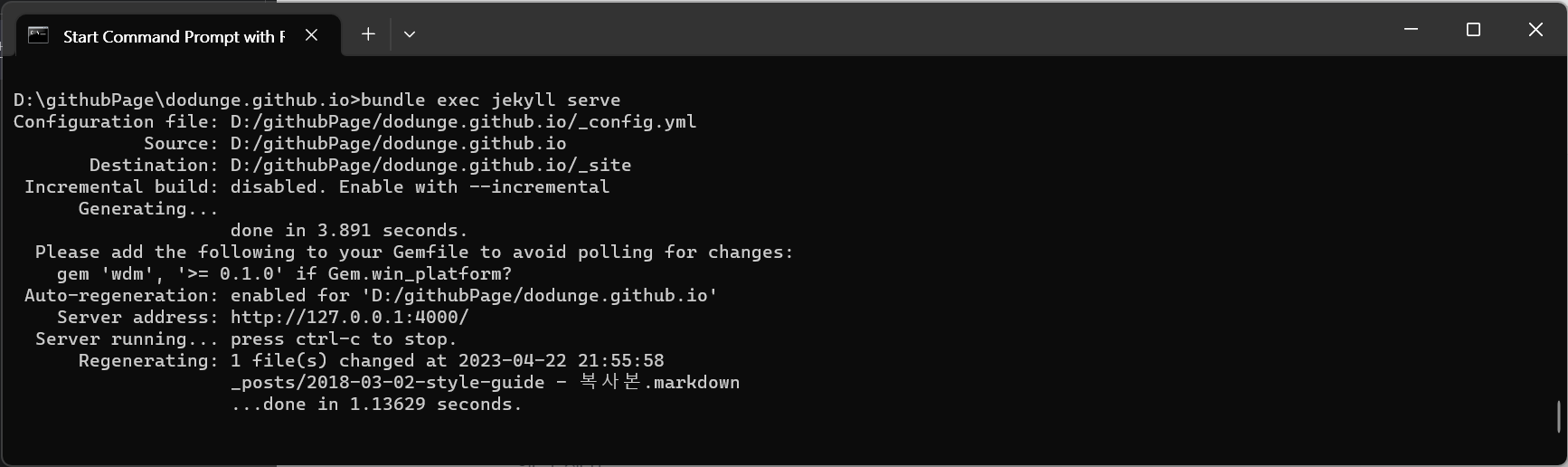
Task: Click the 'done in 3.891 seconds.' text
Action: click(349, 231)
